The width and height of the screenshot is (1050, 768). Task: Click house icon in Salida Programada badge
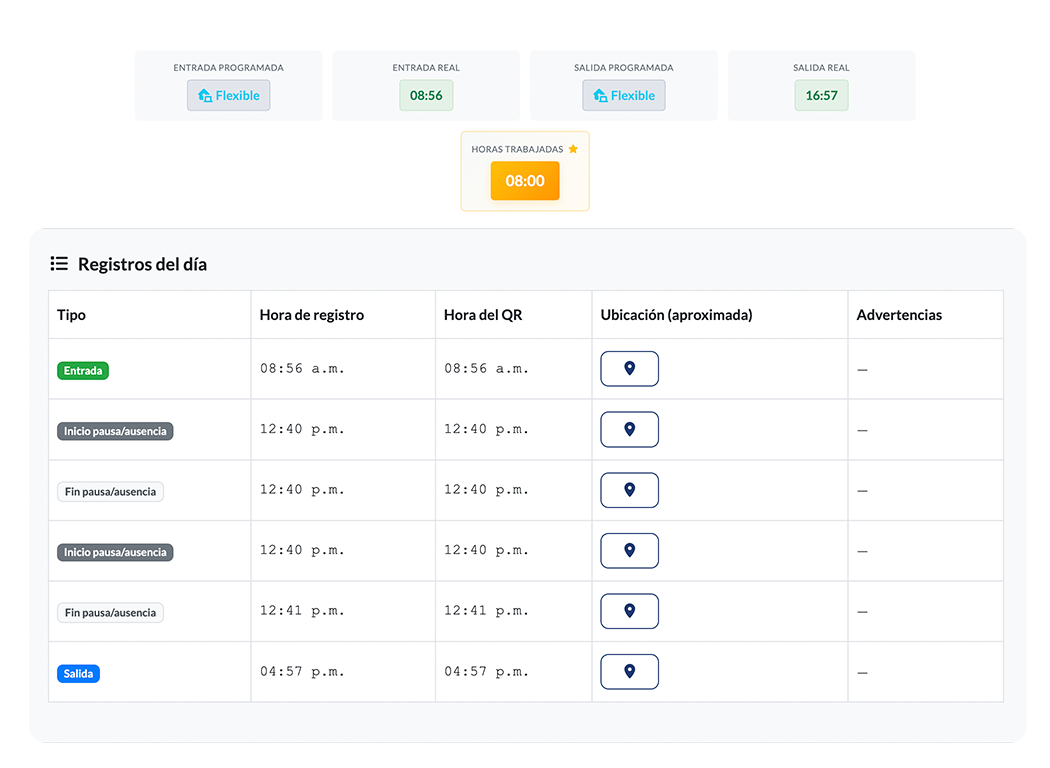600,96
